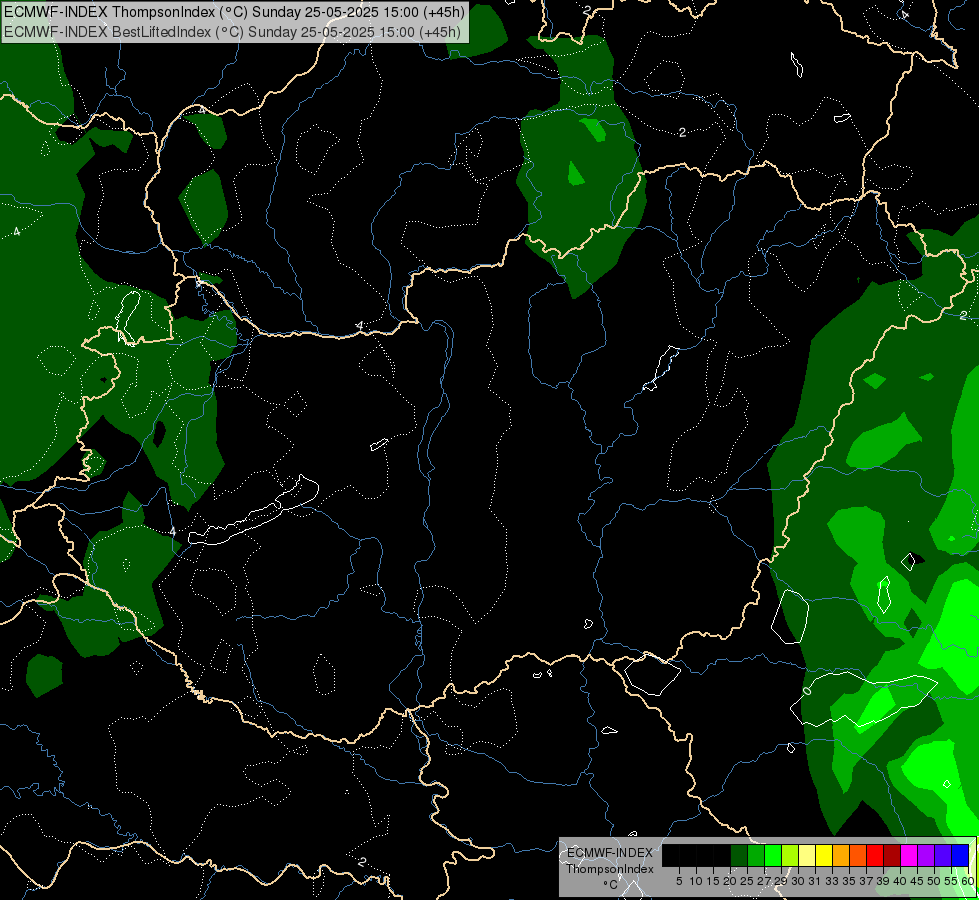Select the yellow 31–33 legend swatch
Image resolution: width=979 pixels, height=900 pixels.
(x=824, y=855)
